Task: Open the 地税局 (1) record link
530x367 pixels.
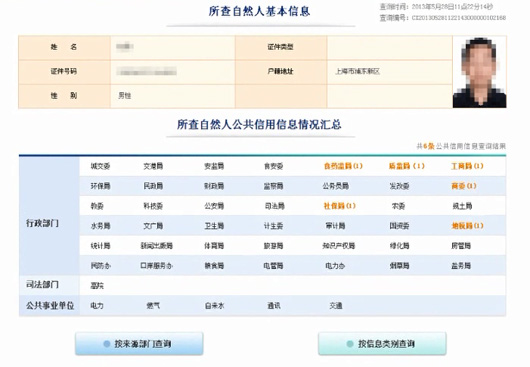Action: point(467,226)
